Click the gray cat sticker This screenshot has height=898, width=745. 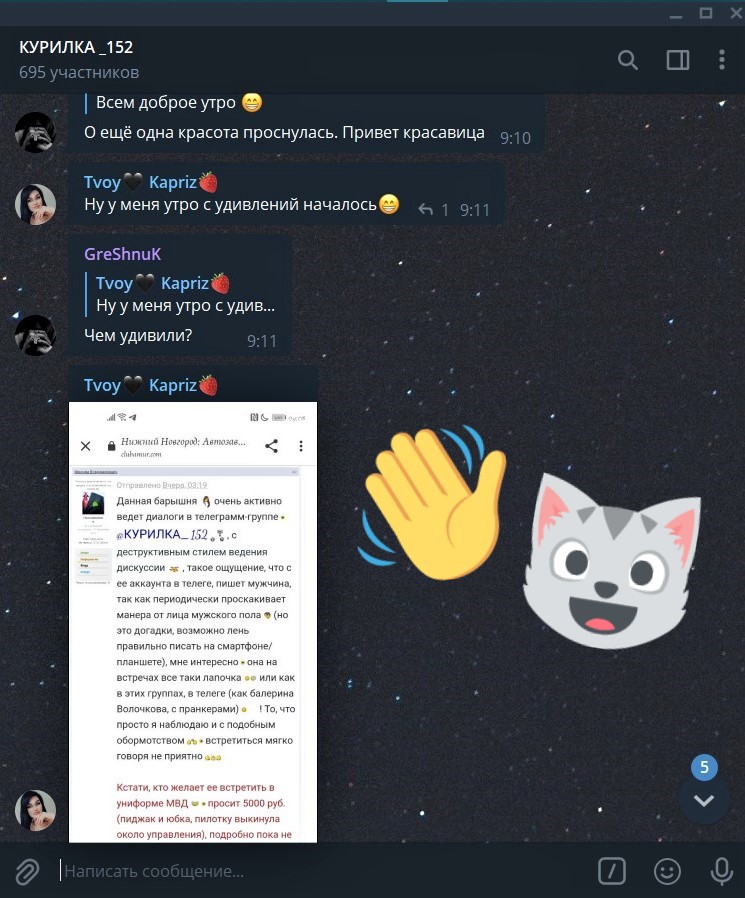tap(611, 561)
